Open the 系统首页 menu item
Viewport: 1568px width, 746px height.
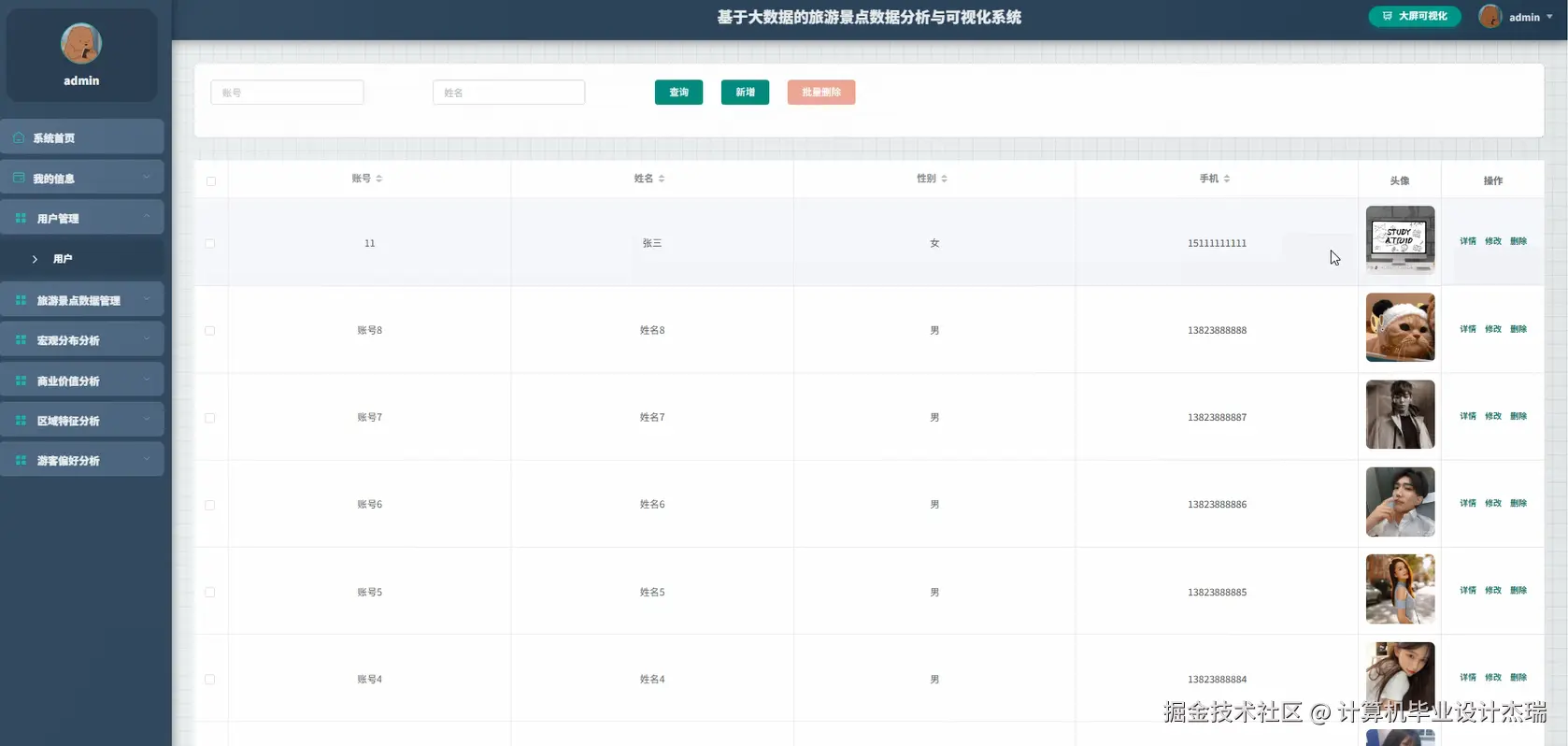pos(82,137)
